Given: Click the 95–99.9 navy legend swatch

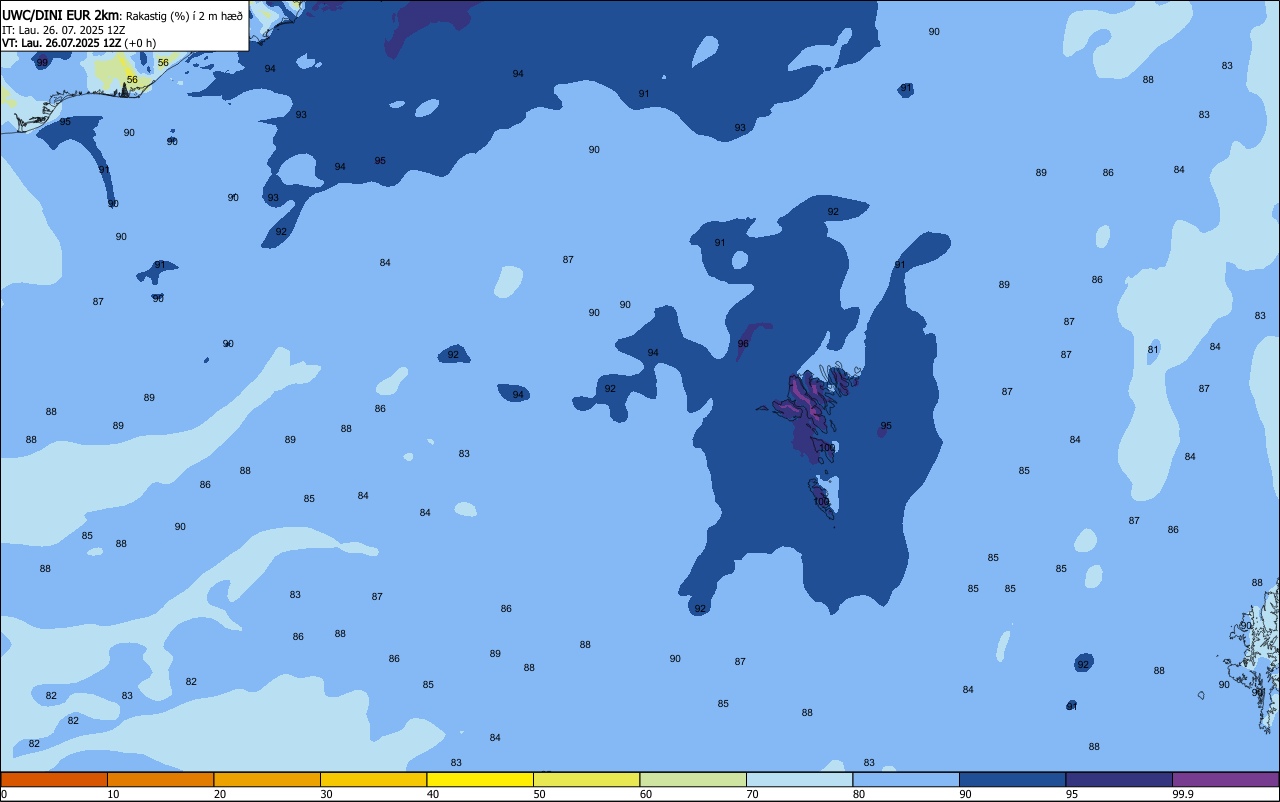Looking at the screenshot, I should pos(1119,779).
